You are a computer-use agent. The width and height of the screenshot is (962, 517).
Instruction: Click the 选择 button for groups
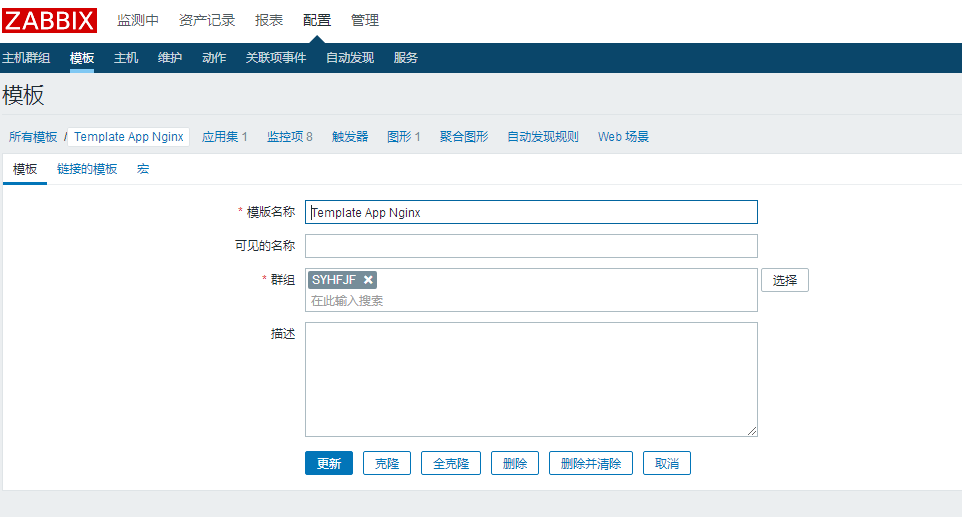(x=785, y=280)
